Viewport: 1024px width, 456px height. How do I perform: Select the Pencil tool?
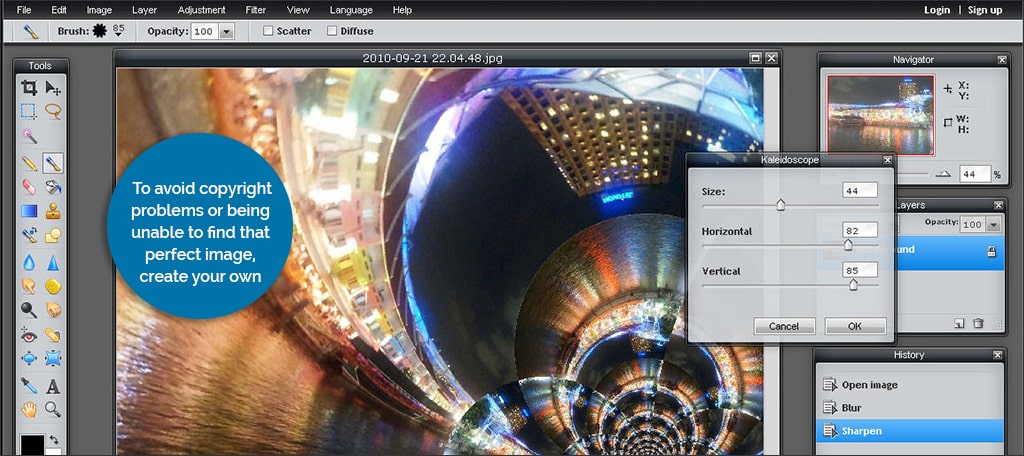[x=29, y=163]
